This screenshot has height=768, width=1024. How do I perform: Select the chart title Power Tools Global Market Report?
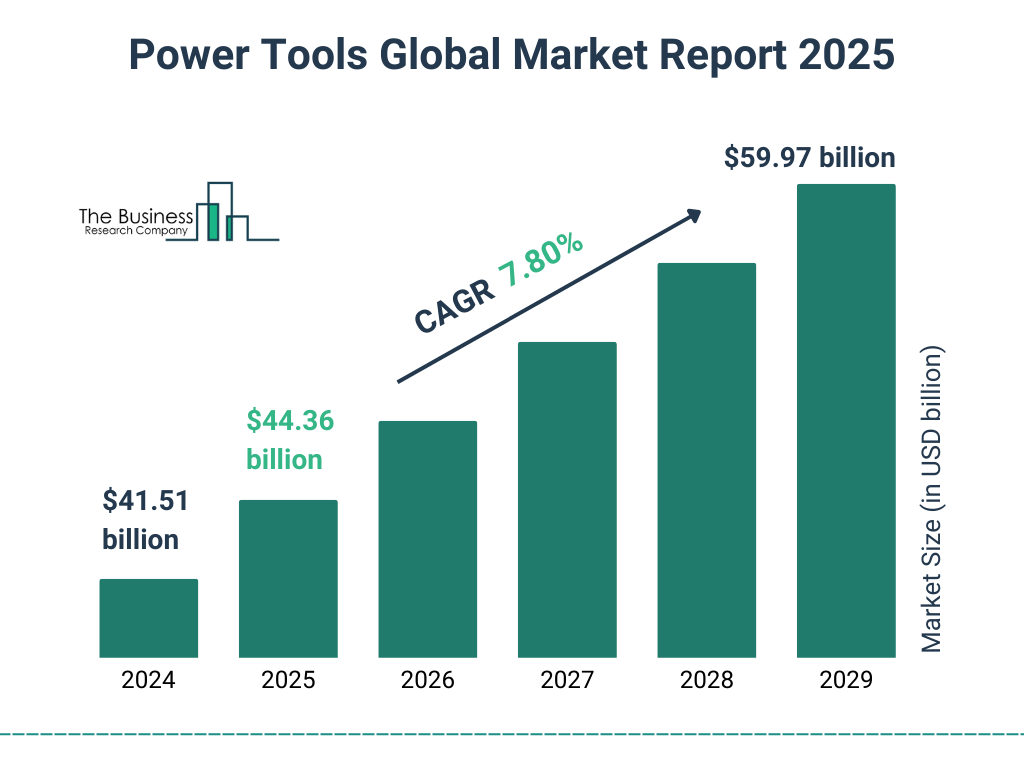511,56
